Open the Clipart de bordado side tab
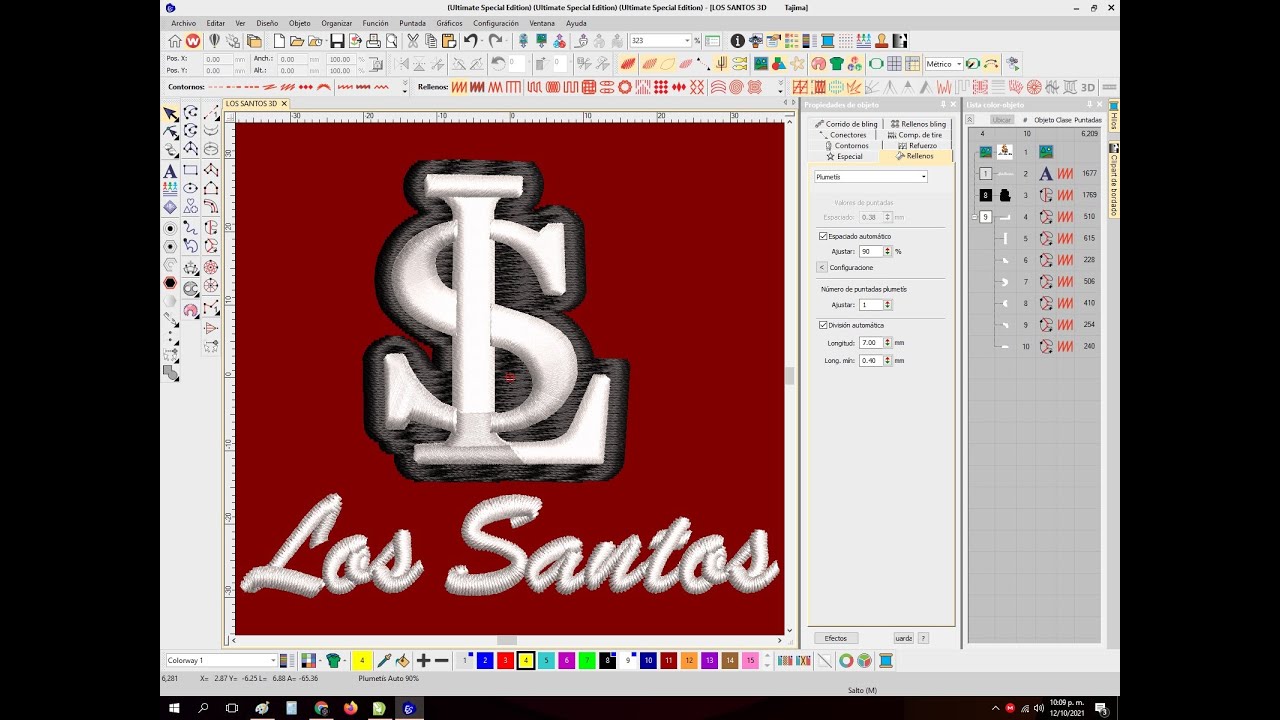The image size is (1280, 720). (1114, 181)
